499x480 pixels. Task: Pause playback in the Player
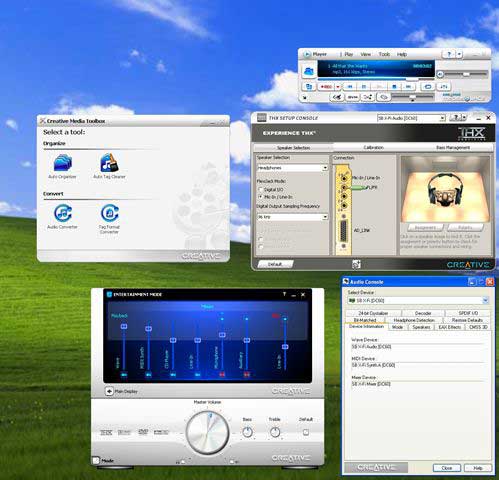pyautogui.click(x=364, y=87)
